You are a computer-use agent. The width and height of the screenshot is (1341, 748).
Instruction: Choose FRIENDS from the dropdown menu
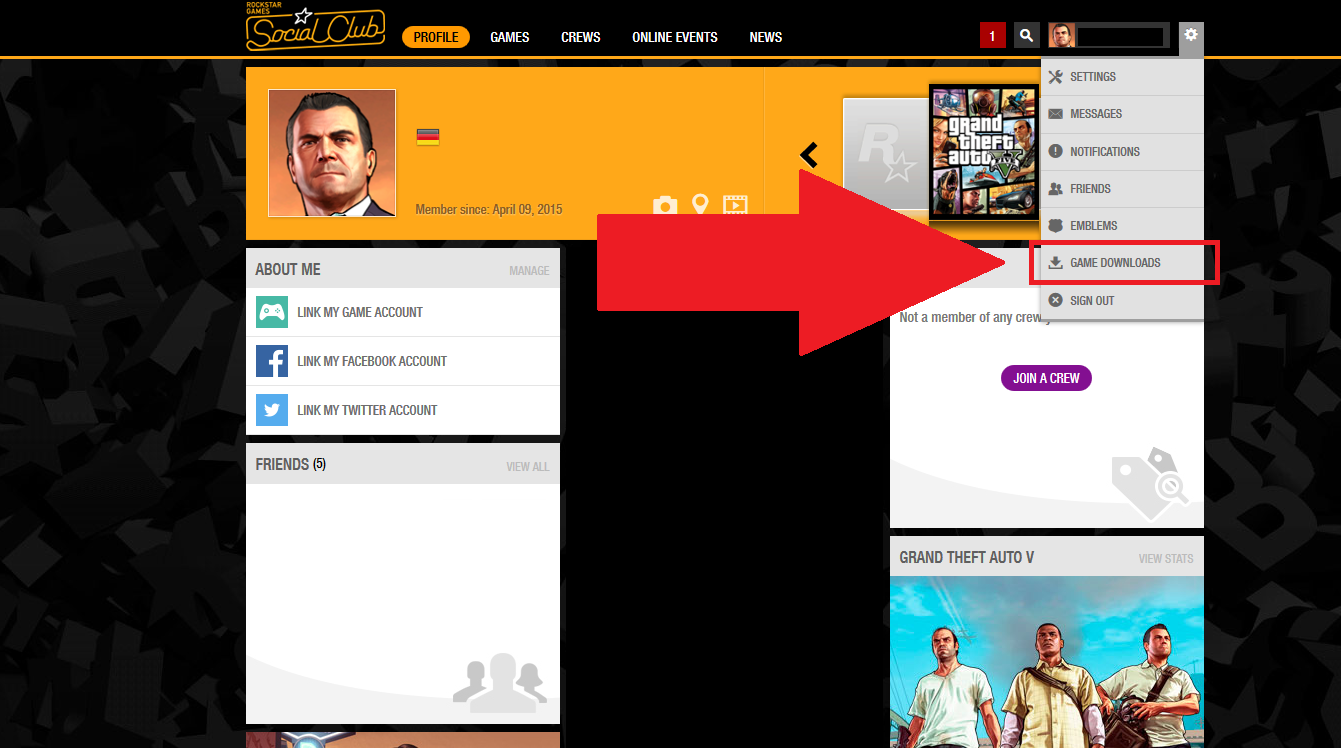[x=1122, y=189]
